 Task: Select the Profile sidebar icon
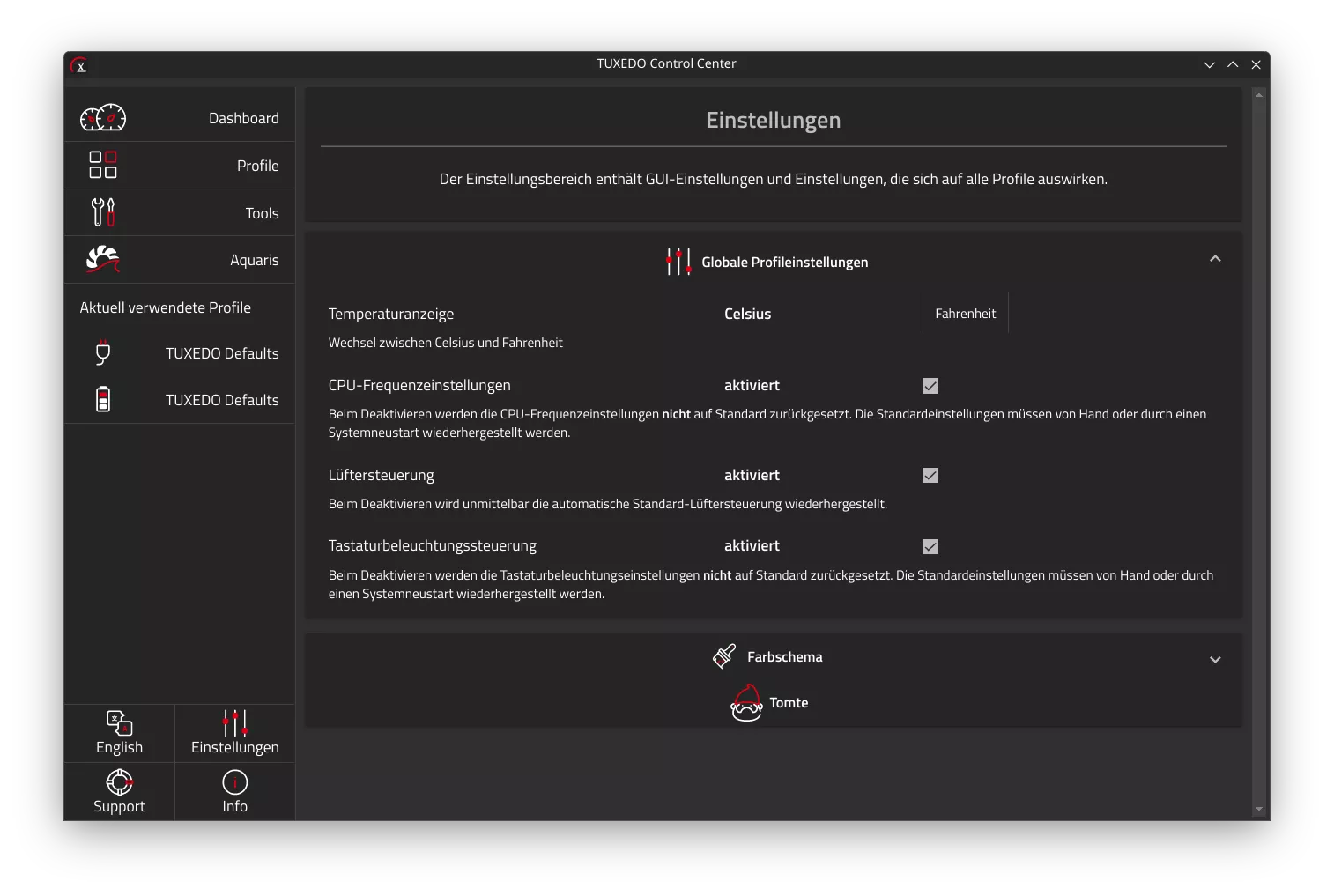point(102,165)
